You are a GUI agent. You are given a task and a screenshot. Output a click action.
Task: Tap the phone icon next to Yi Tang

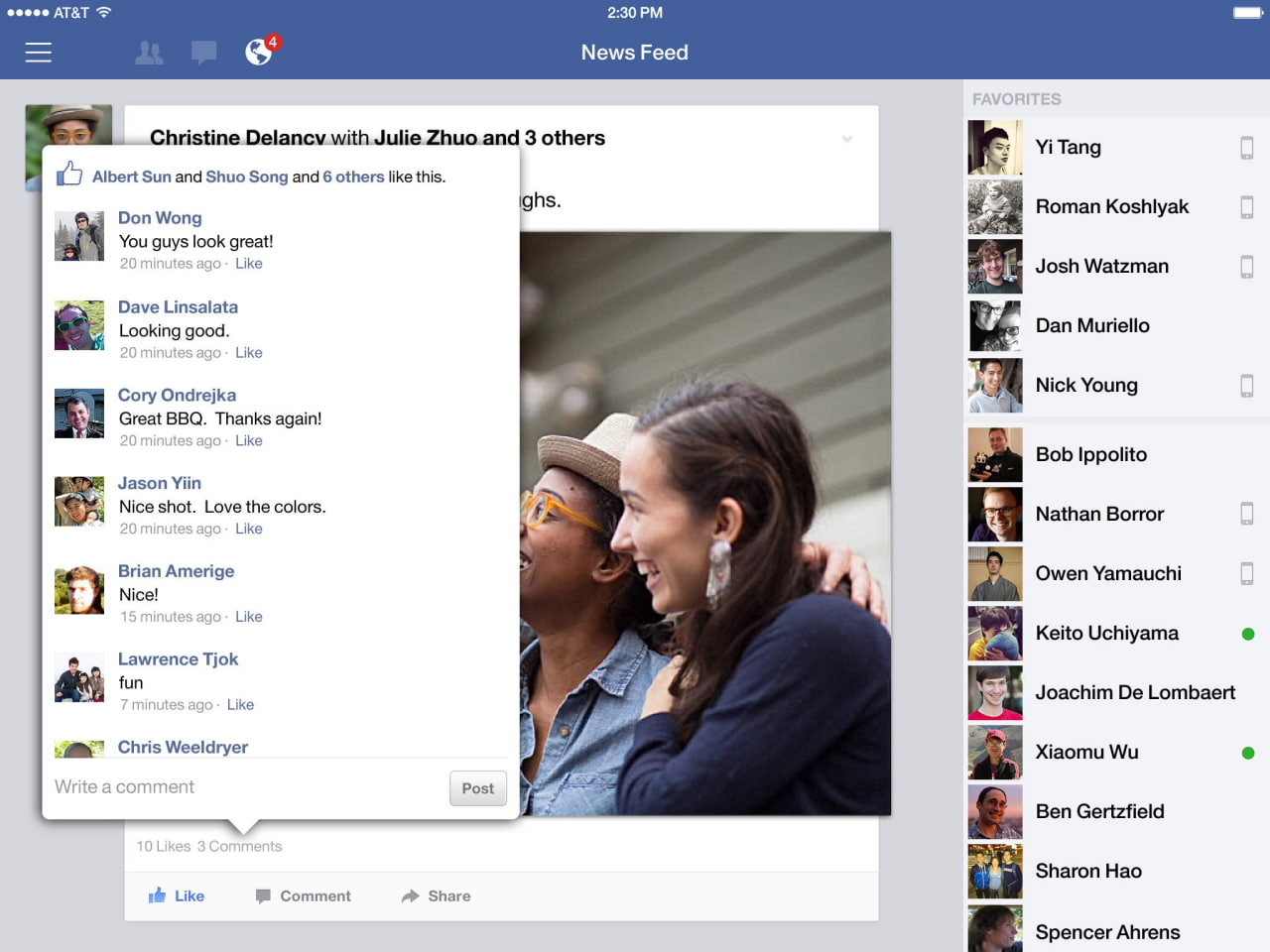1246,147
